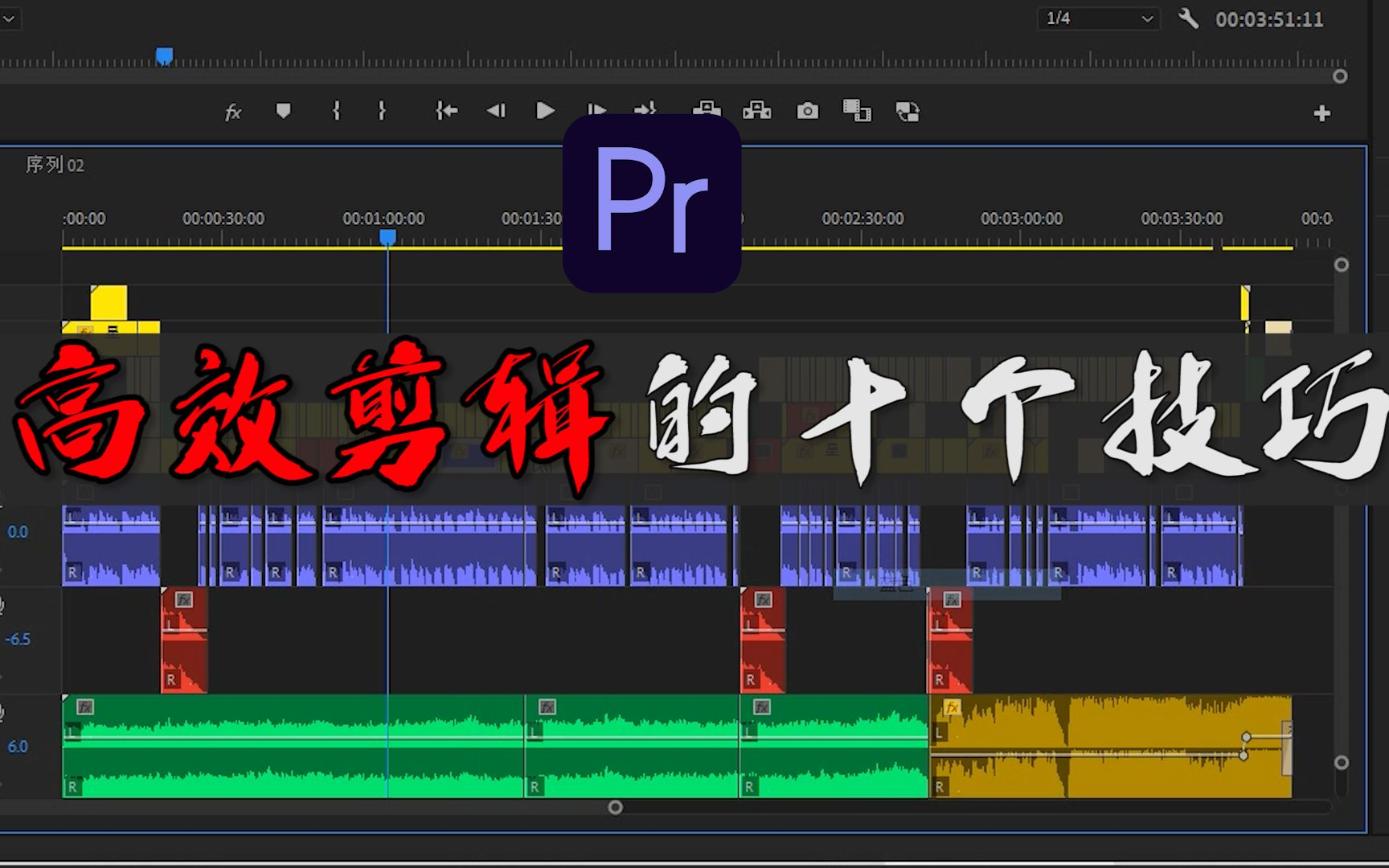Toggle the global FX mute button
1389x868 pixels.
click(233, 112)
